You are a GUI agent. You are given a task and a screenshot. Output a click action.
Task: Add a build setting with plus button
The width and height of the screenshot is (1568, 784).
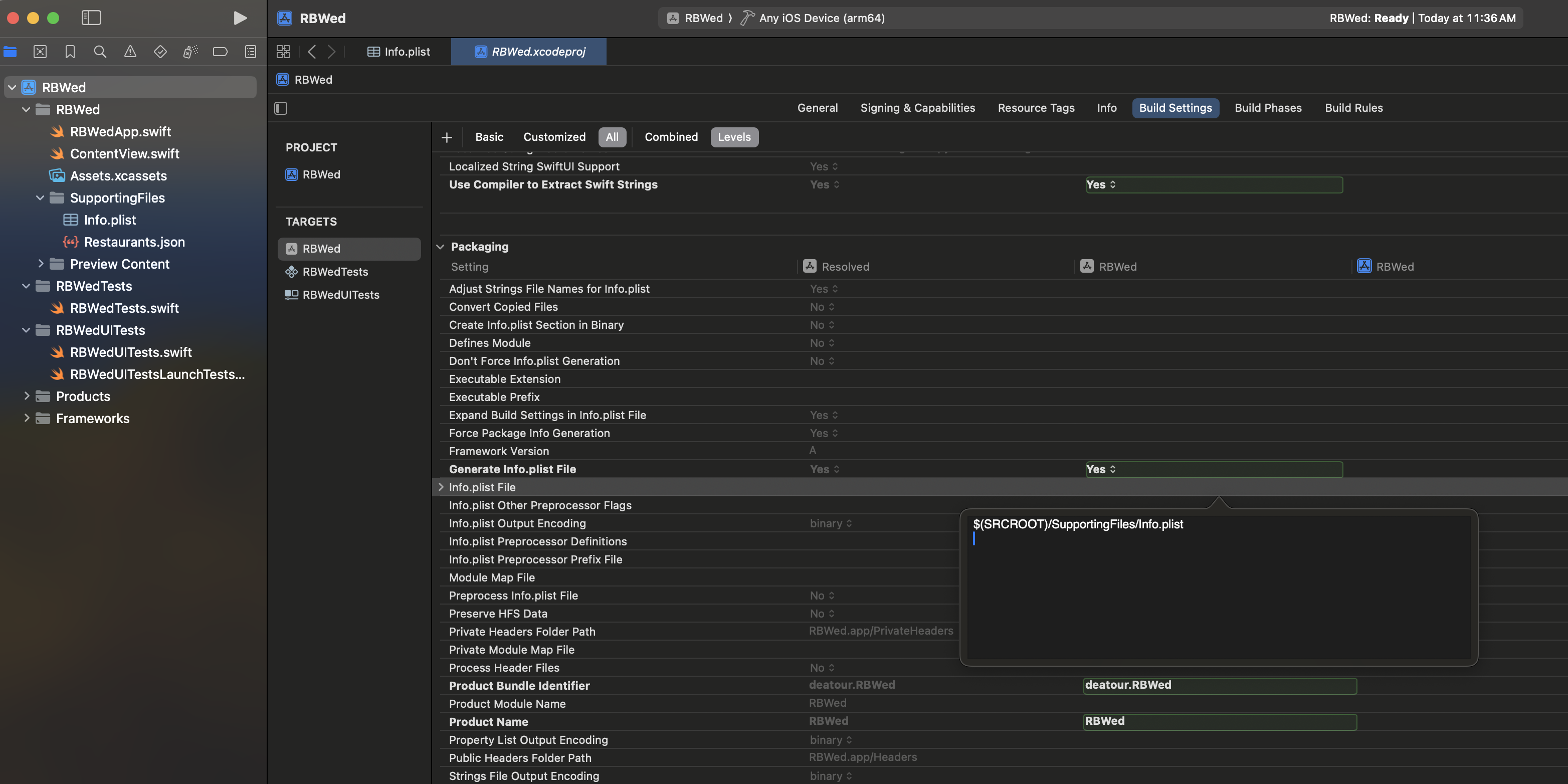click(447, 137)
